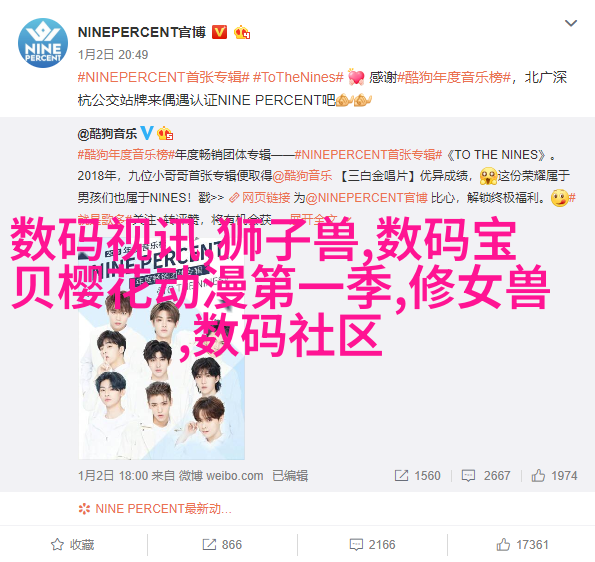
Task: Click the blue verified V badge next to @酷狗音乐
Action: tap(147, 133)
